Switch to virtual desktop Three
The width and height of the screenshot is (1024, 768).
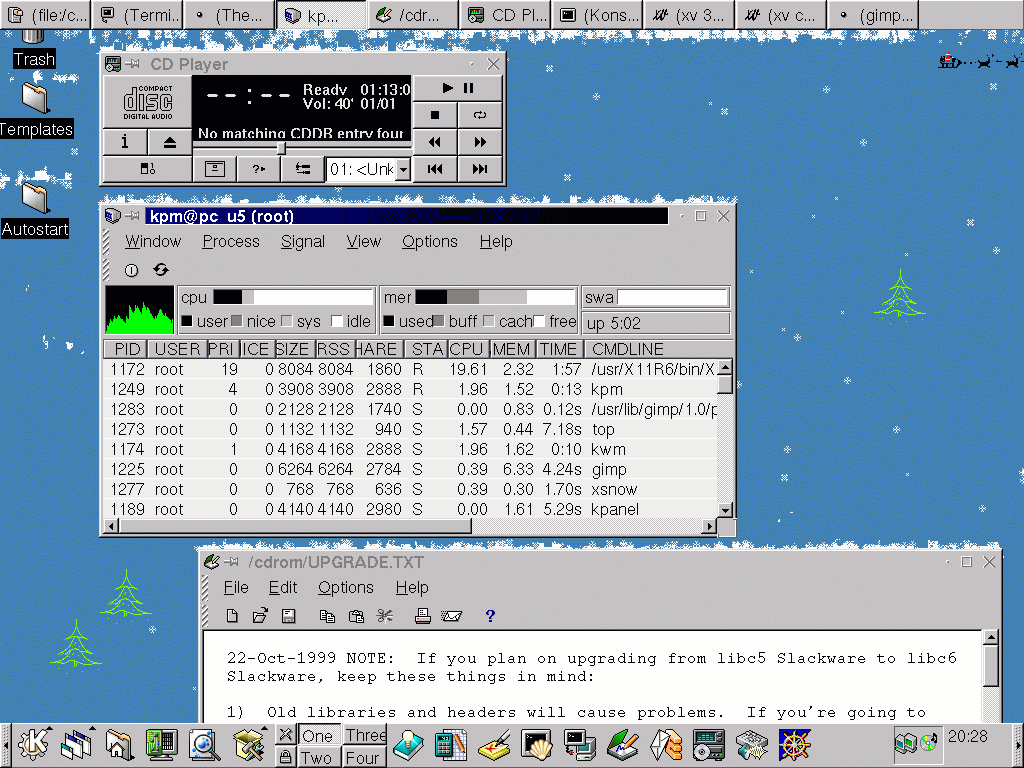coord(366,735)
